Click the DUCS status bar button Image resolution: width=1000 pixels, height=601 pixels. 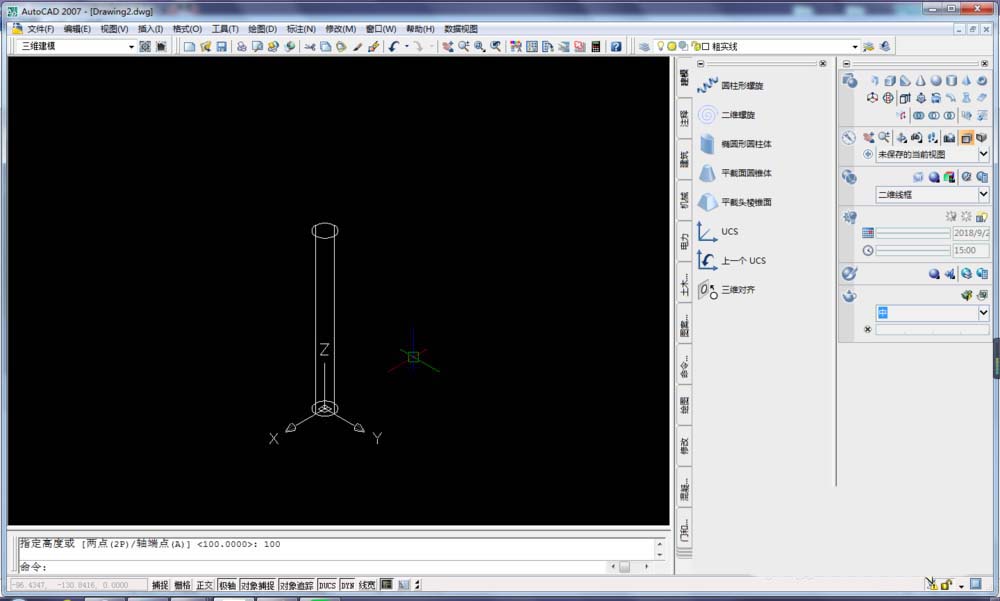(326, 585)
